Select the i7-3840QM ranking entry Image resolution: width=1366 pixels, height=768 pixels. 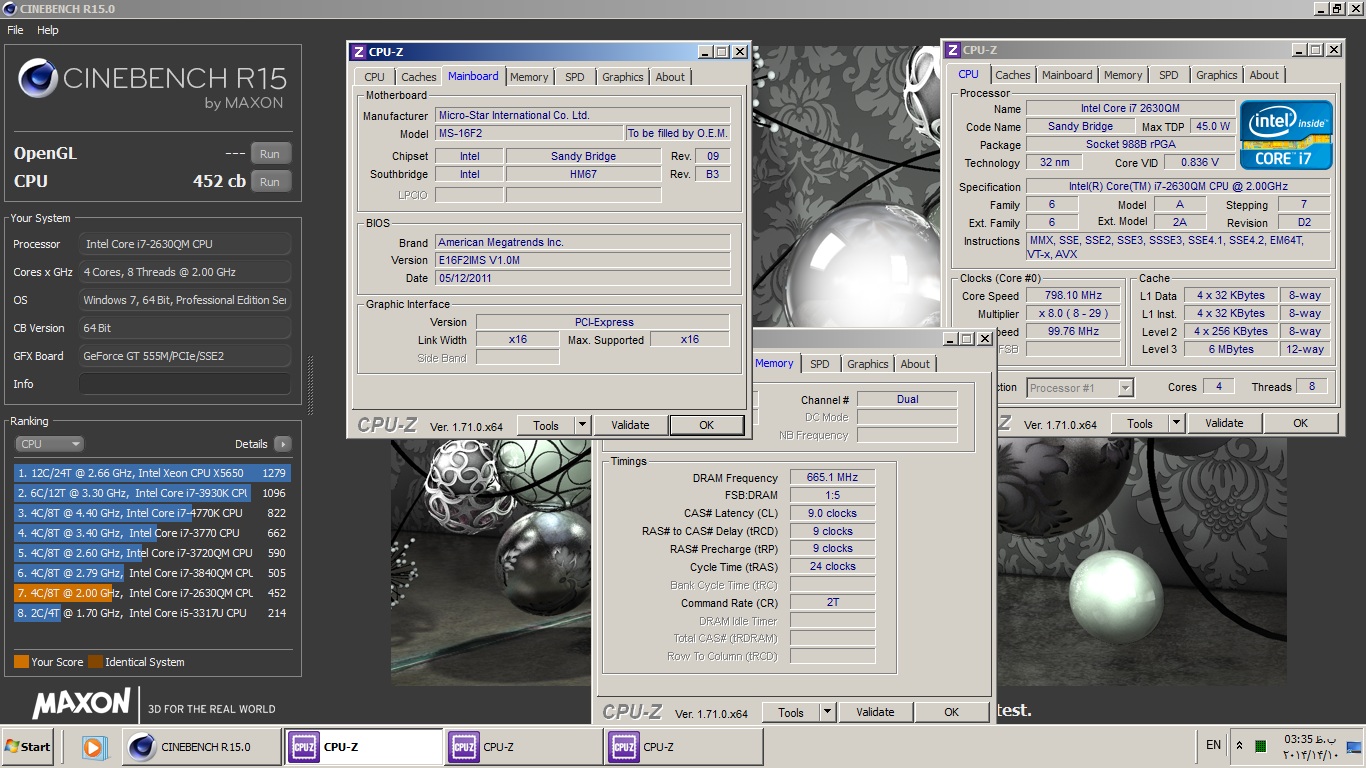pyautogui.click(x=152, y=573)
